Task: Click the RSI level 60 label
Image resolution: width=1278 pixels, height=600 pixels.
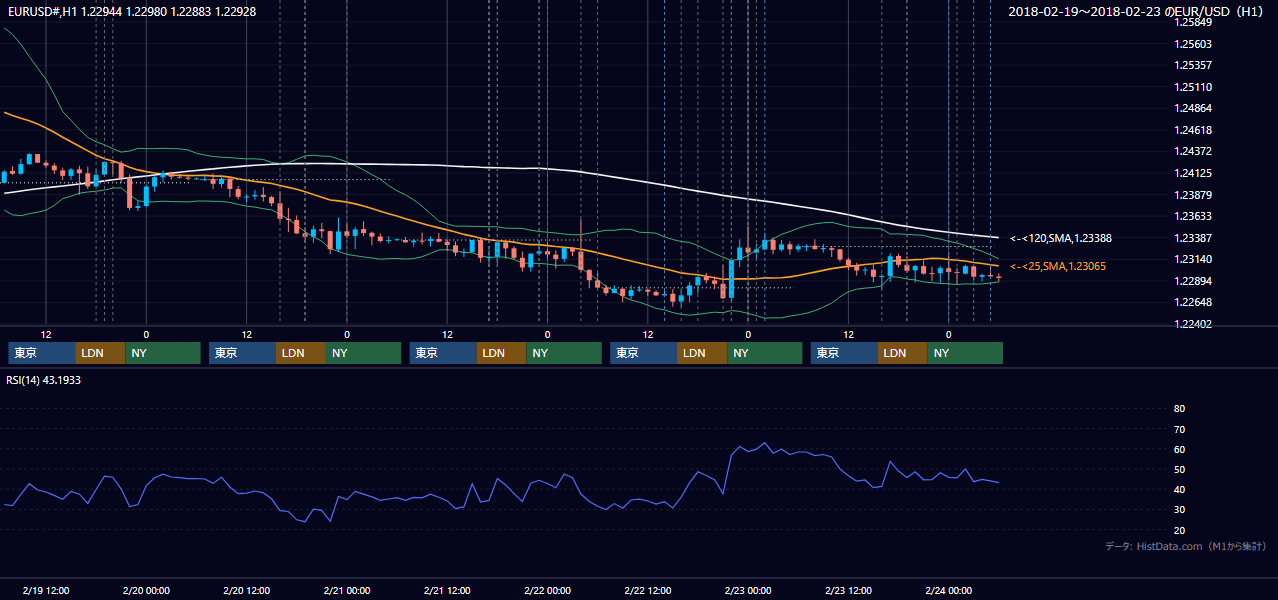Action: [1179, 449]
